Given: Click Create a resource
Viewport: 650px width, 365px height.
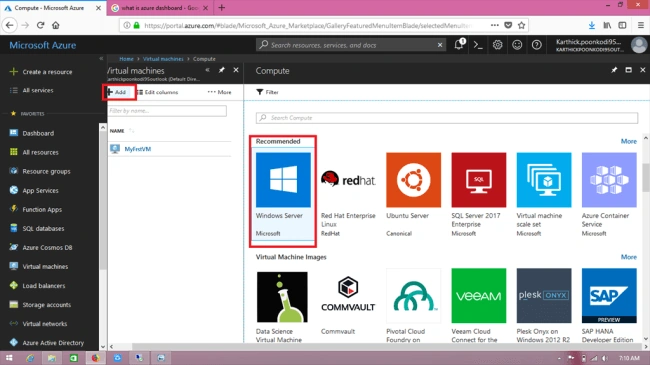Looking at the screenshot, I should pos(41,72).
